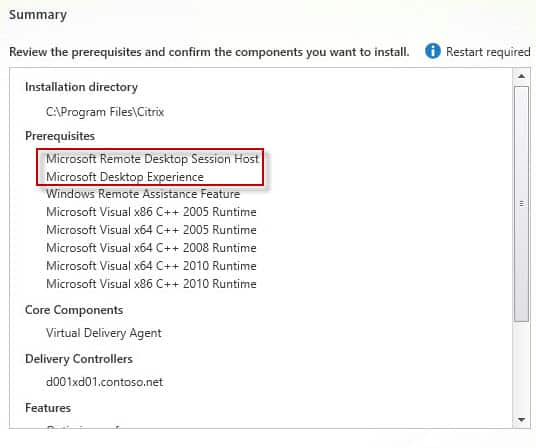This screenshot has height=448, width=536.
Task: Click the C:\Program Files\Citrix path
Action: click(x=105, y=112)
